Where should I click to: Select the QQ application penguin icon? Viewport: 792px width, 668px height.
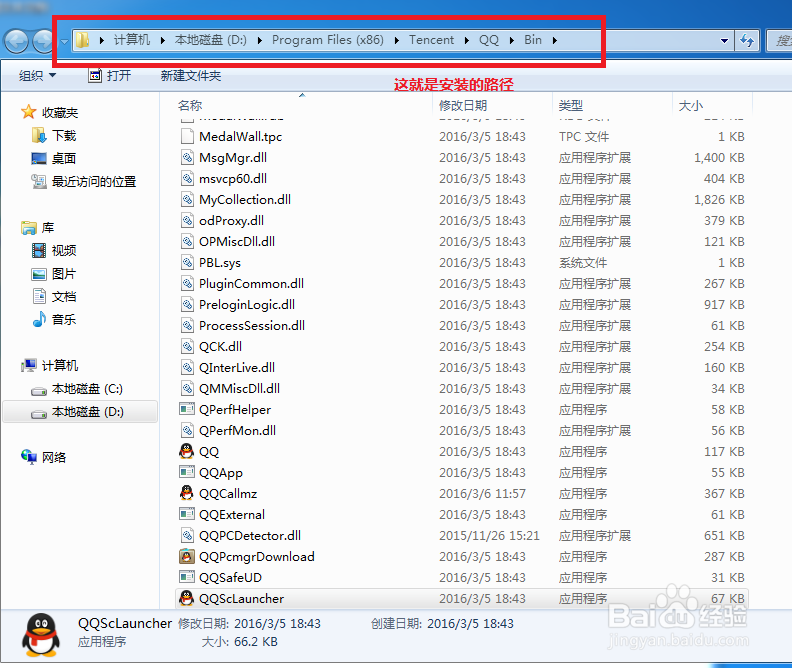(x=187, y=451)
